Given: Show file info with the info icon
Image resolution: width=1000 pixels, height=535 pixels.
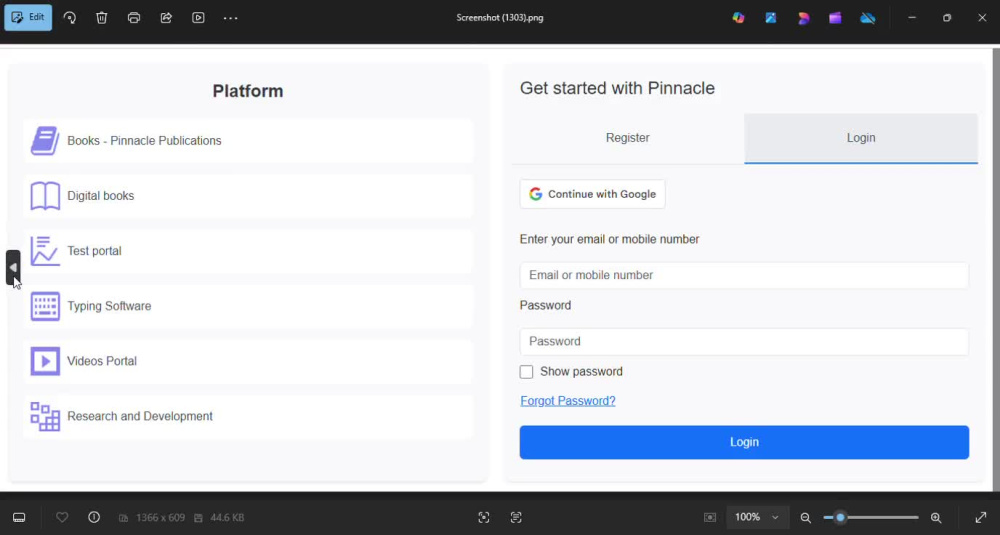Looking at the screenshot, I should point(94,517).
